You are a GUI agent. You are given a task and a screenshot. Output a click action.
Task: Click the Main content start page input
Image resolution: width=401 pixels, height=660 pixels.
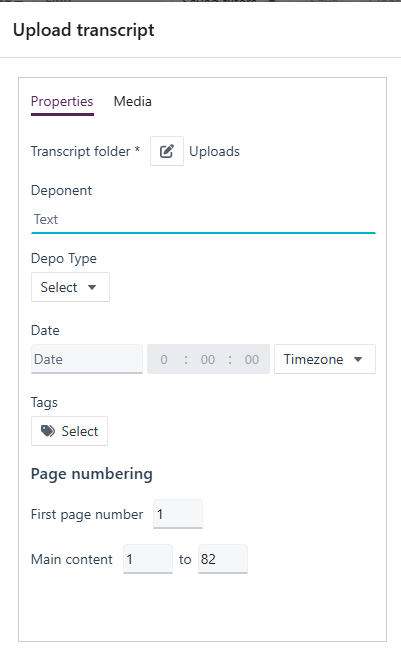pyautogui.click(x=148, y=559)
